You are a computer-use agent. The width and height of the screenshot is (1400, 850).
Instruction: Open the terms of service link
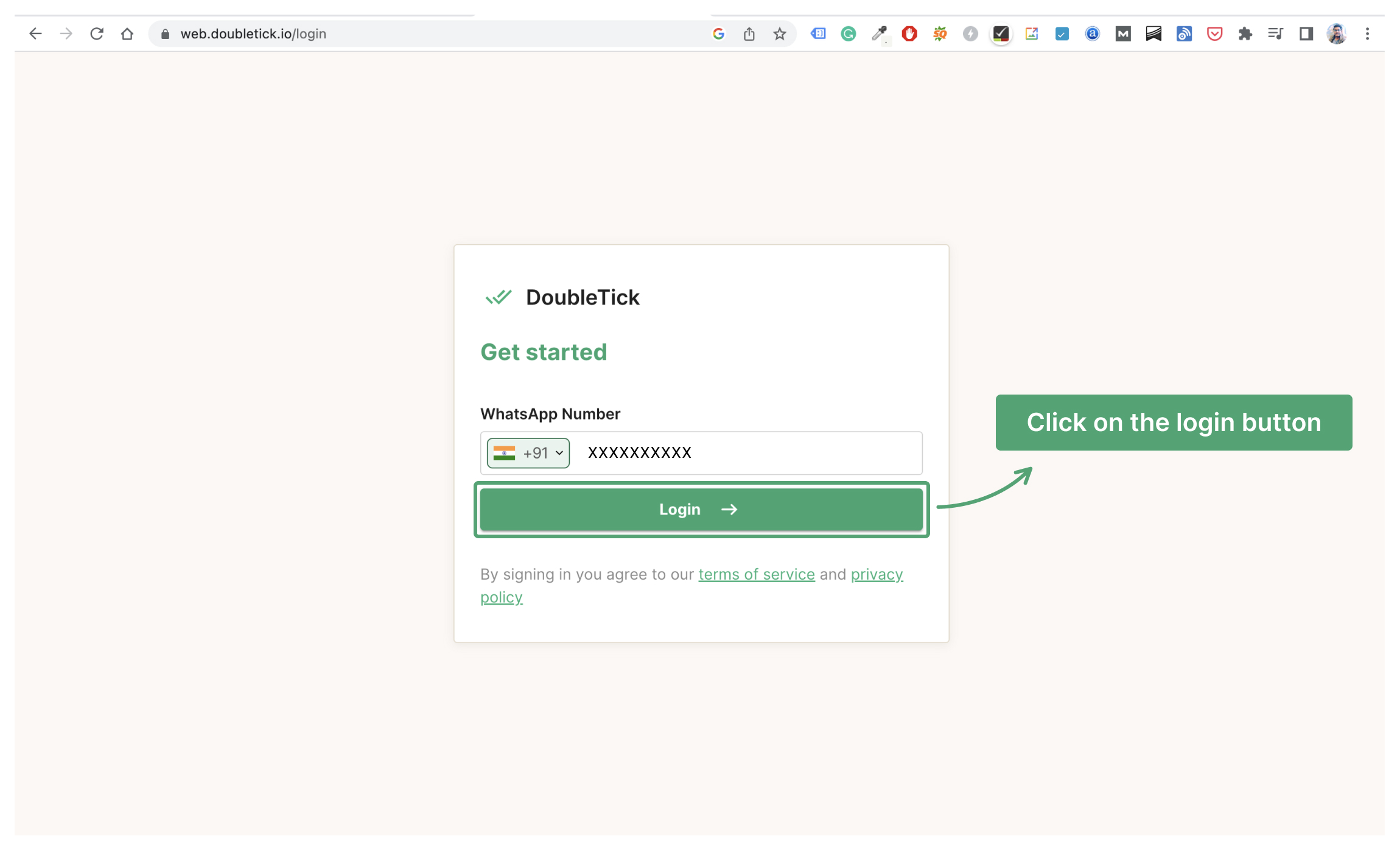756,574
